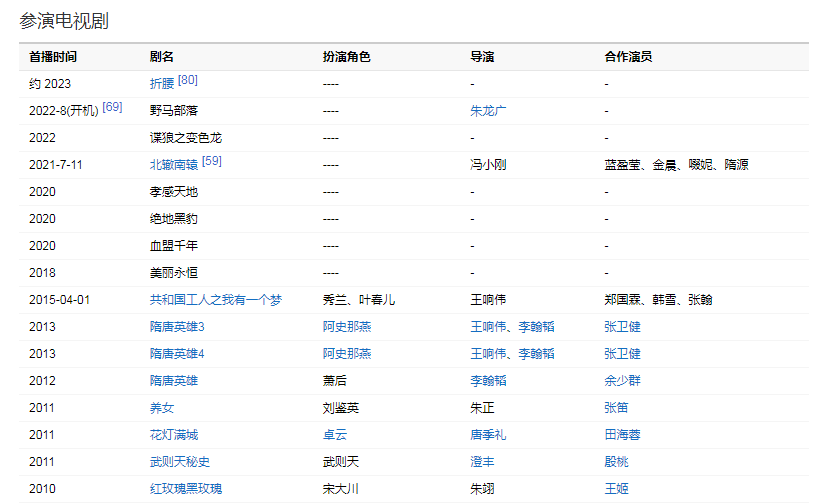Screen dimensions: 830x504
Task: Open the 武则天秘史 drama link
Action: click(x=180, y=462)
